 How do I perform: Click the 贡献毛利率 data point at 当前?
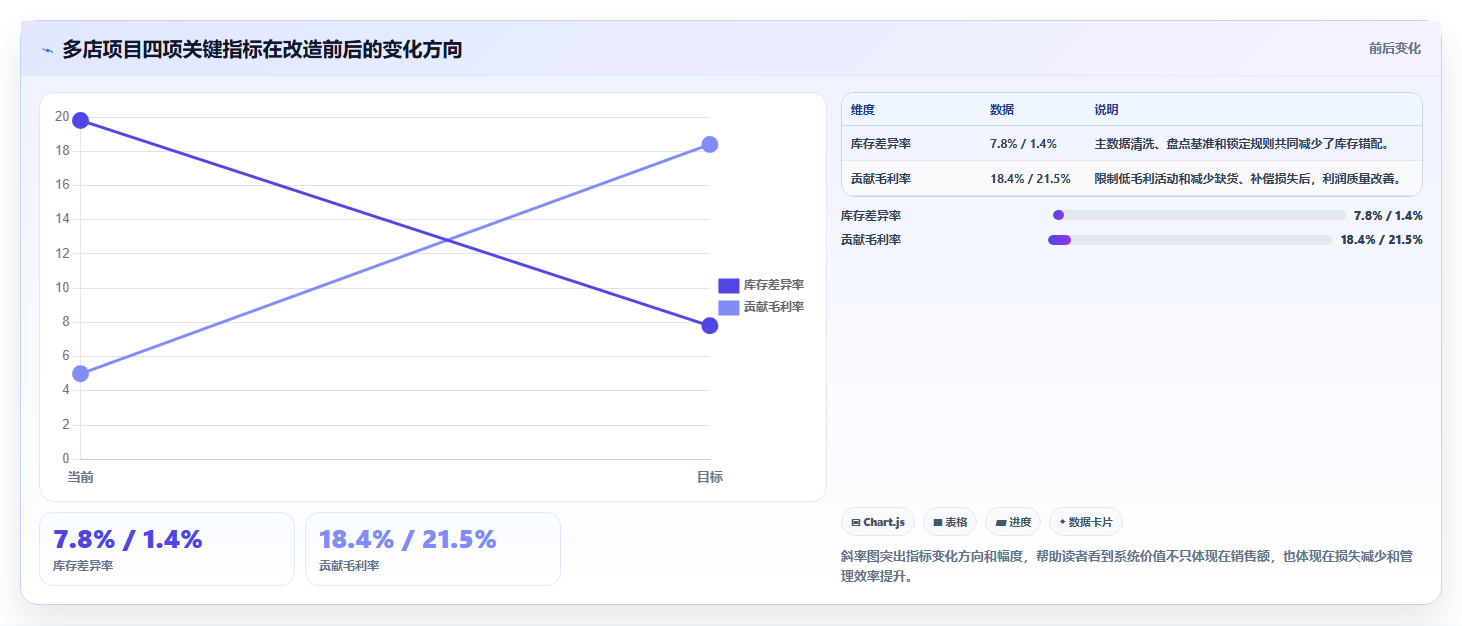(x=81, y=374)
